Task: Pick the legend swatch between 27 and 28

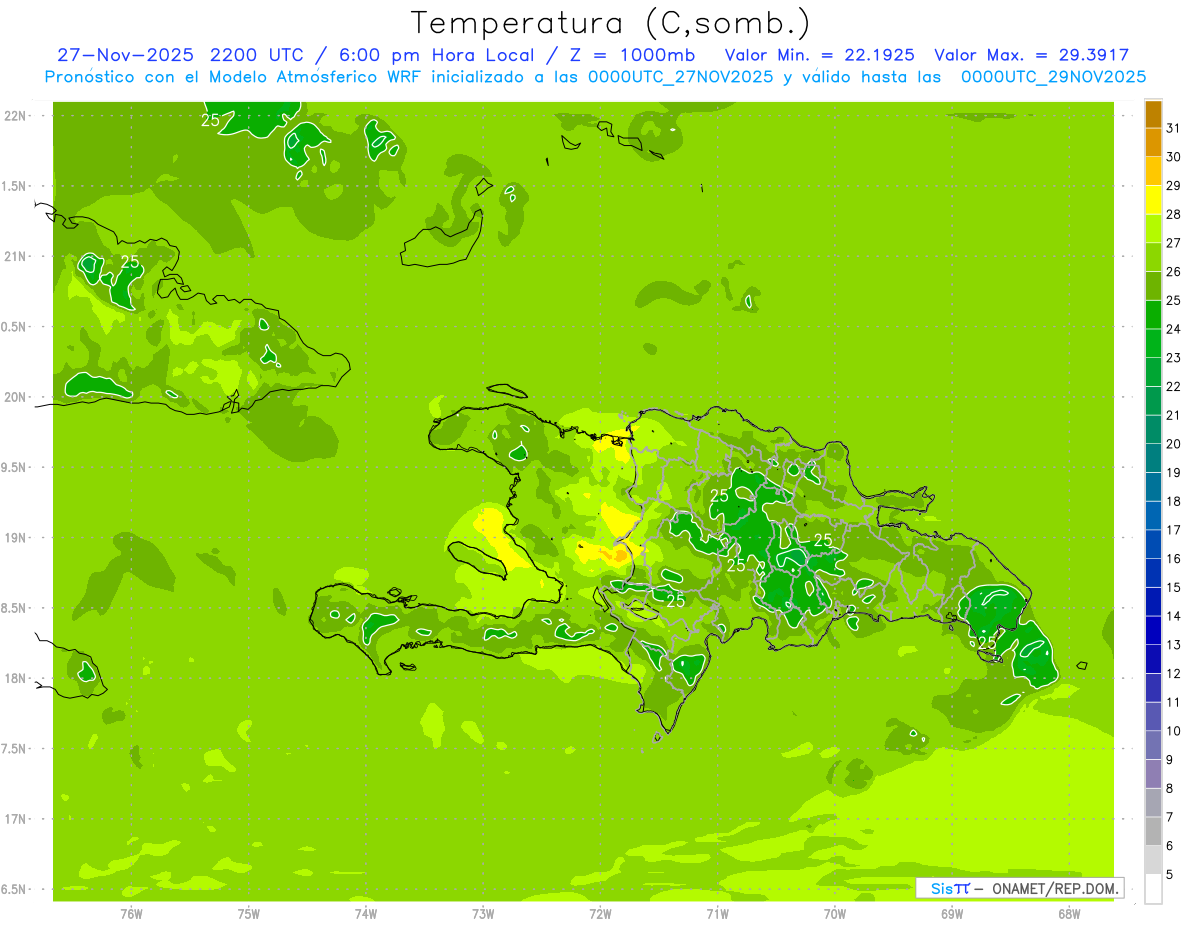Action: pos(1153,229)
